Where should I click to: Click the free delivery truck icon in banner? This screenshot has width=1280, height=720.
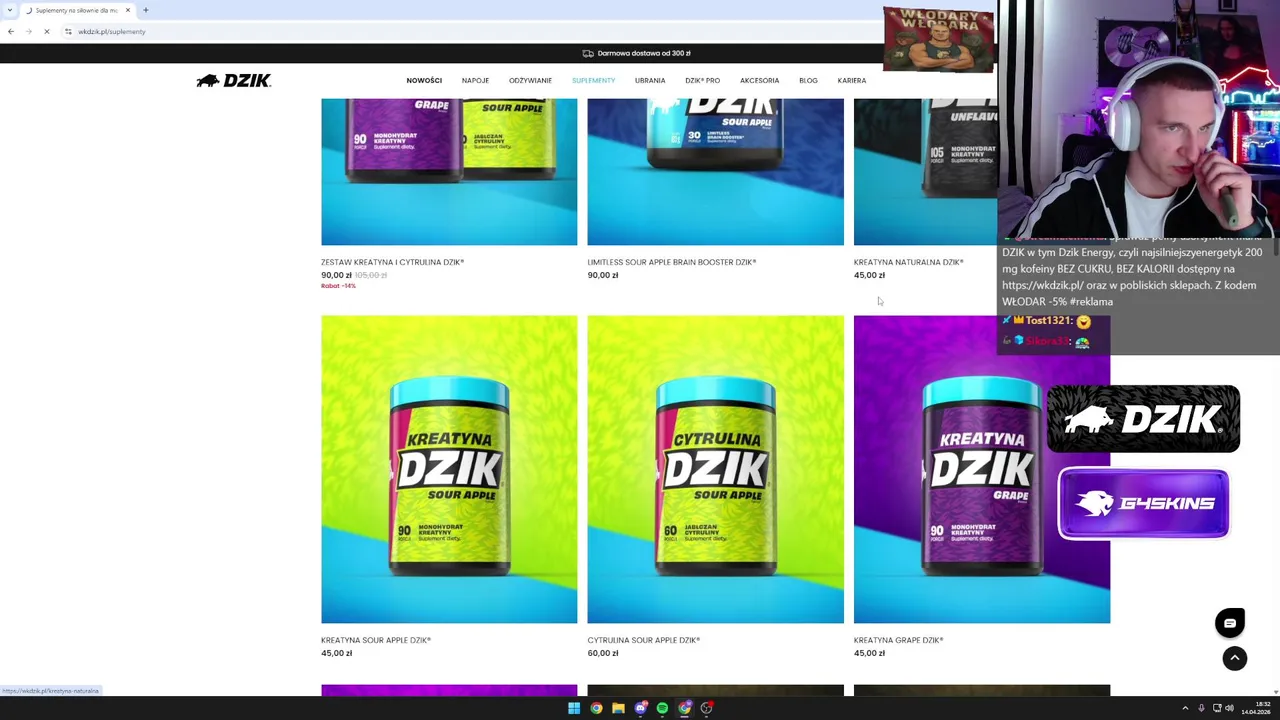click(588, 53)
